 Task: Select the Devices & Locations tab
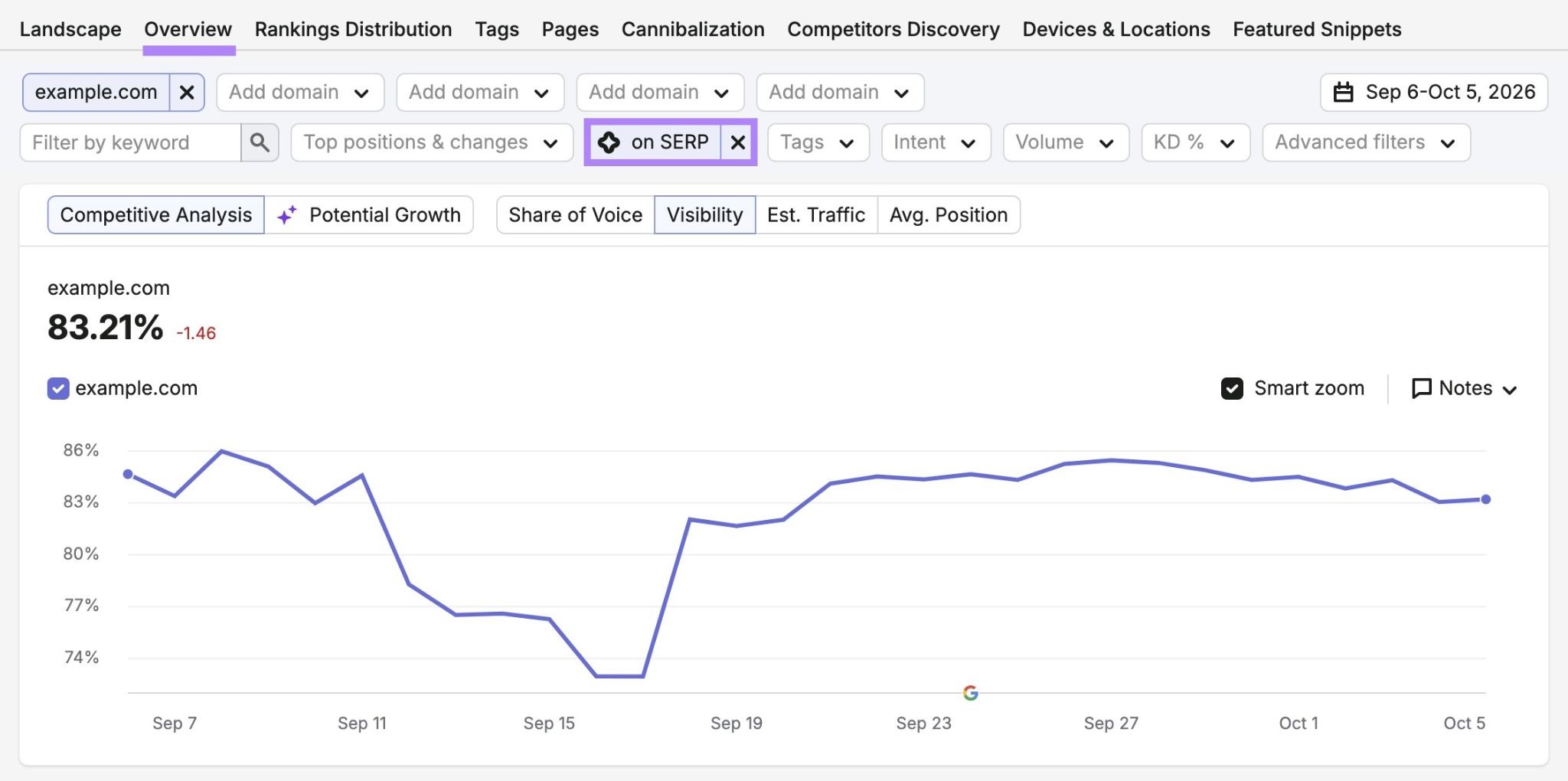click(x=1116, y=29)
